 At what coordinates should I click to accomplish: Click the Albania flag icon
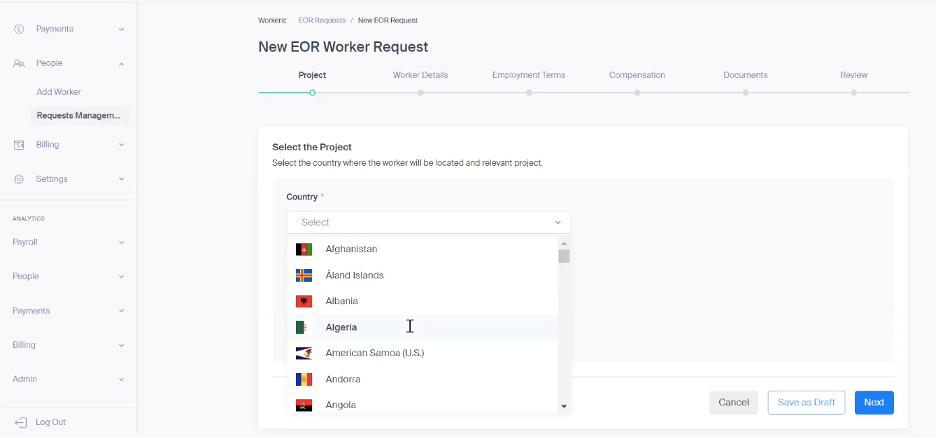pyautogui.click(x=304, y=301)
